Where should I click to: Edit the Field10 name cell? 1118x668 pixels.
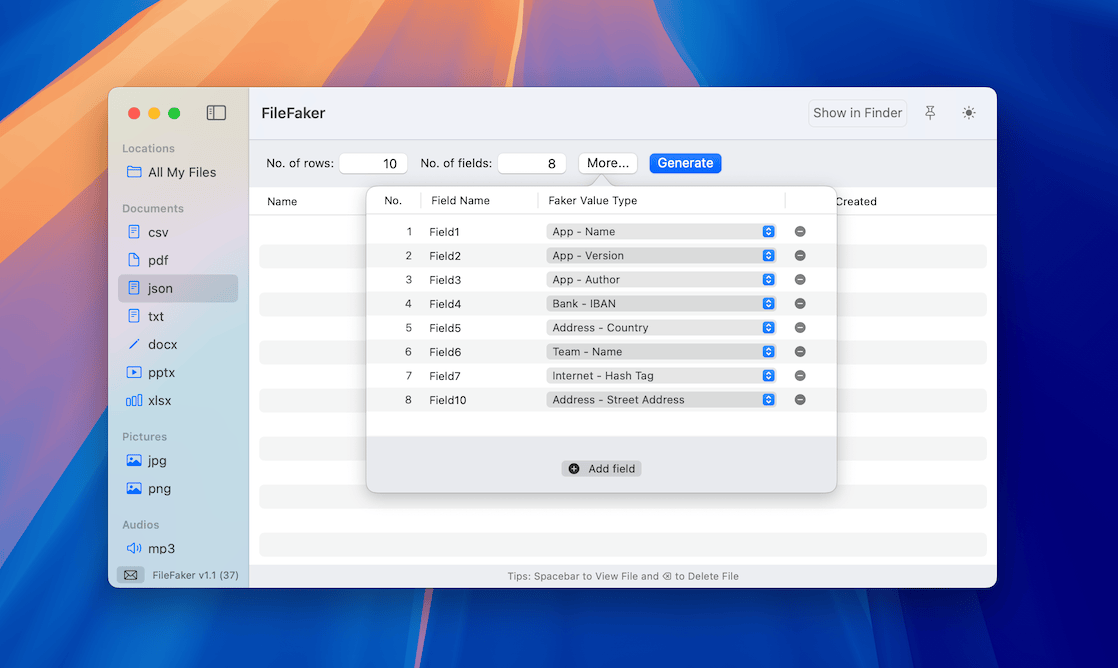[448, 400]
